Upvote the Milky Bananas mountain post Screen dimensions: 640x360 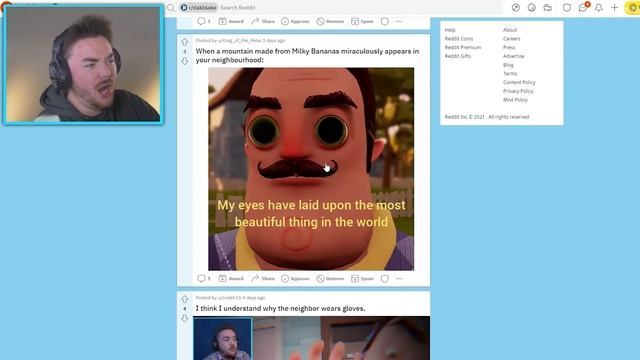click(184, 42)
